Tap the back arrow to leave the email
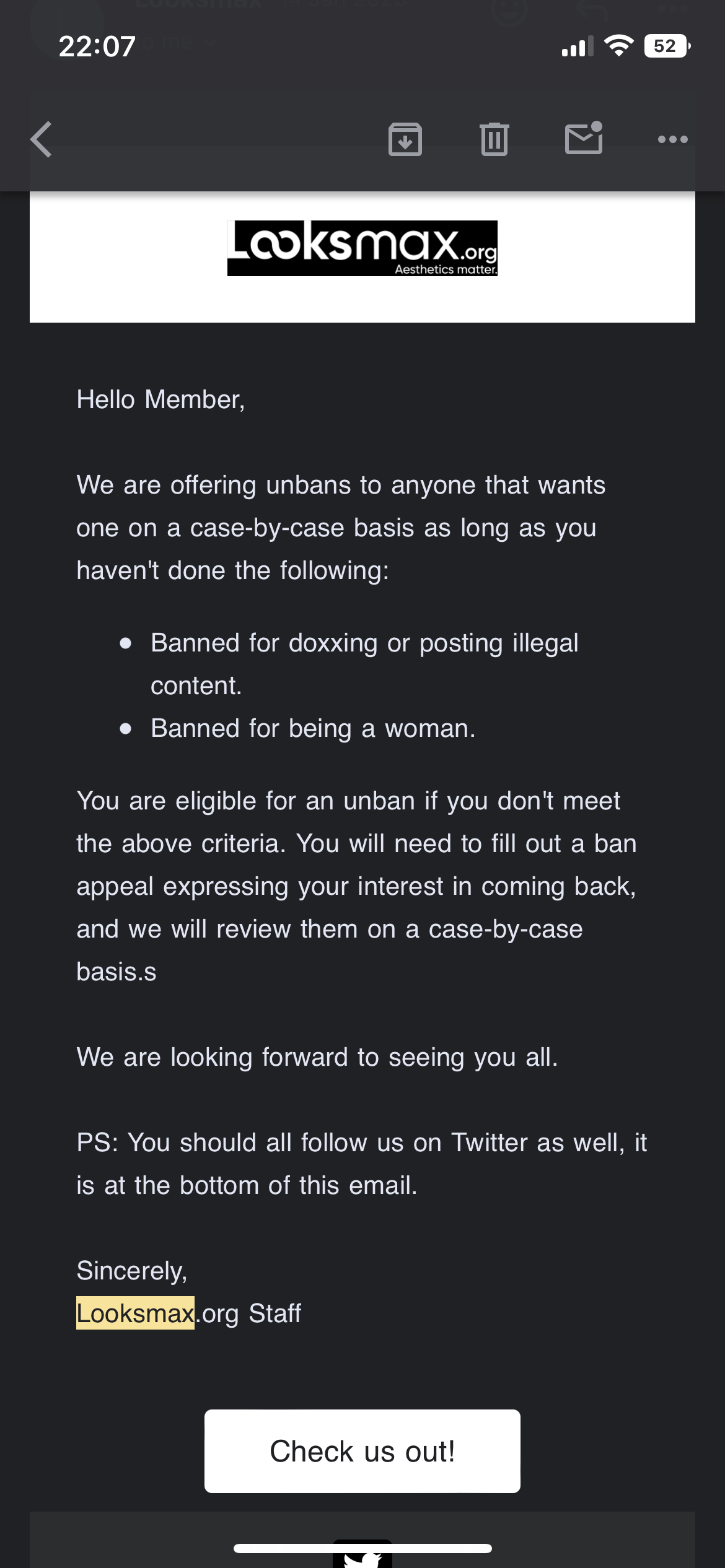 click(42, 139)
